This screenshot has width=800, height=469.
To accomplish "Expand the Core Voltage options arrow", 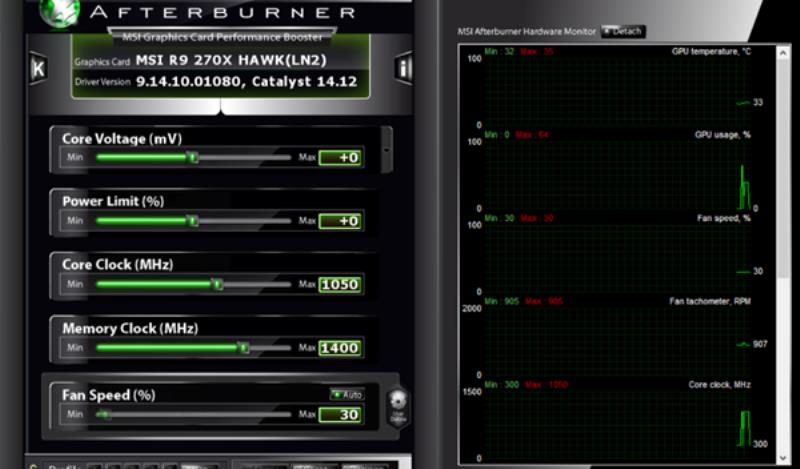I will (386, 150).
